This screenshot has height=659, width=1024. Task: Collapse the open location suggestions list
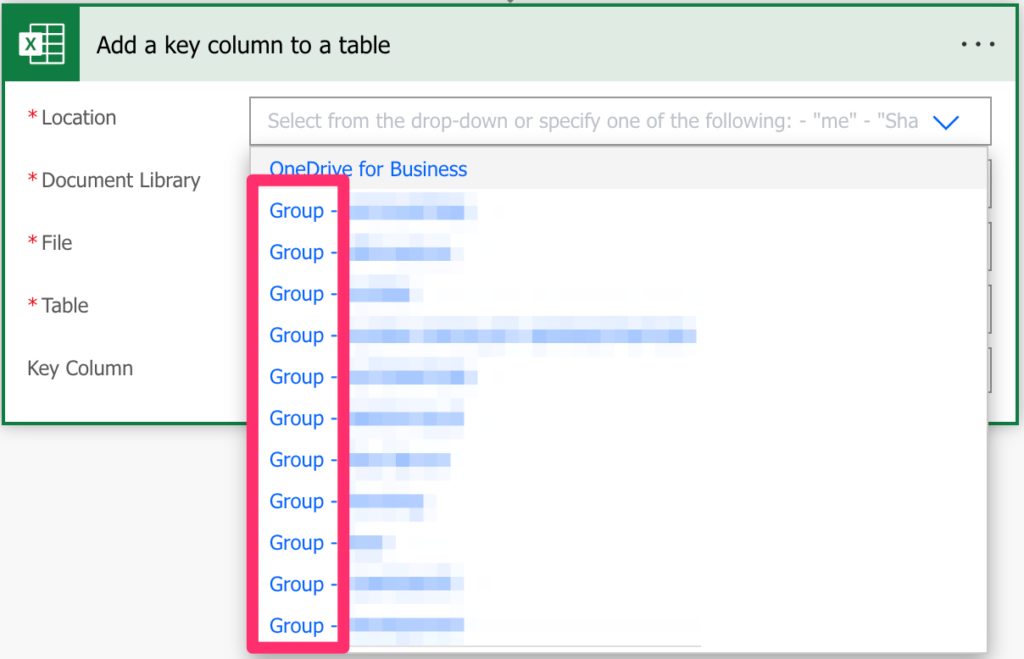coord(946,119)
